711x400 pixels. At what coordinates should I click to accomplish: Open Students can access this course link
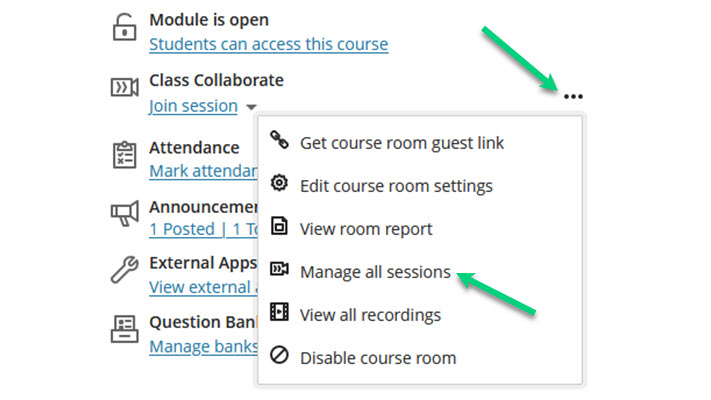click(269, 44)
